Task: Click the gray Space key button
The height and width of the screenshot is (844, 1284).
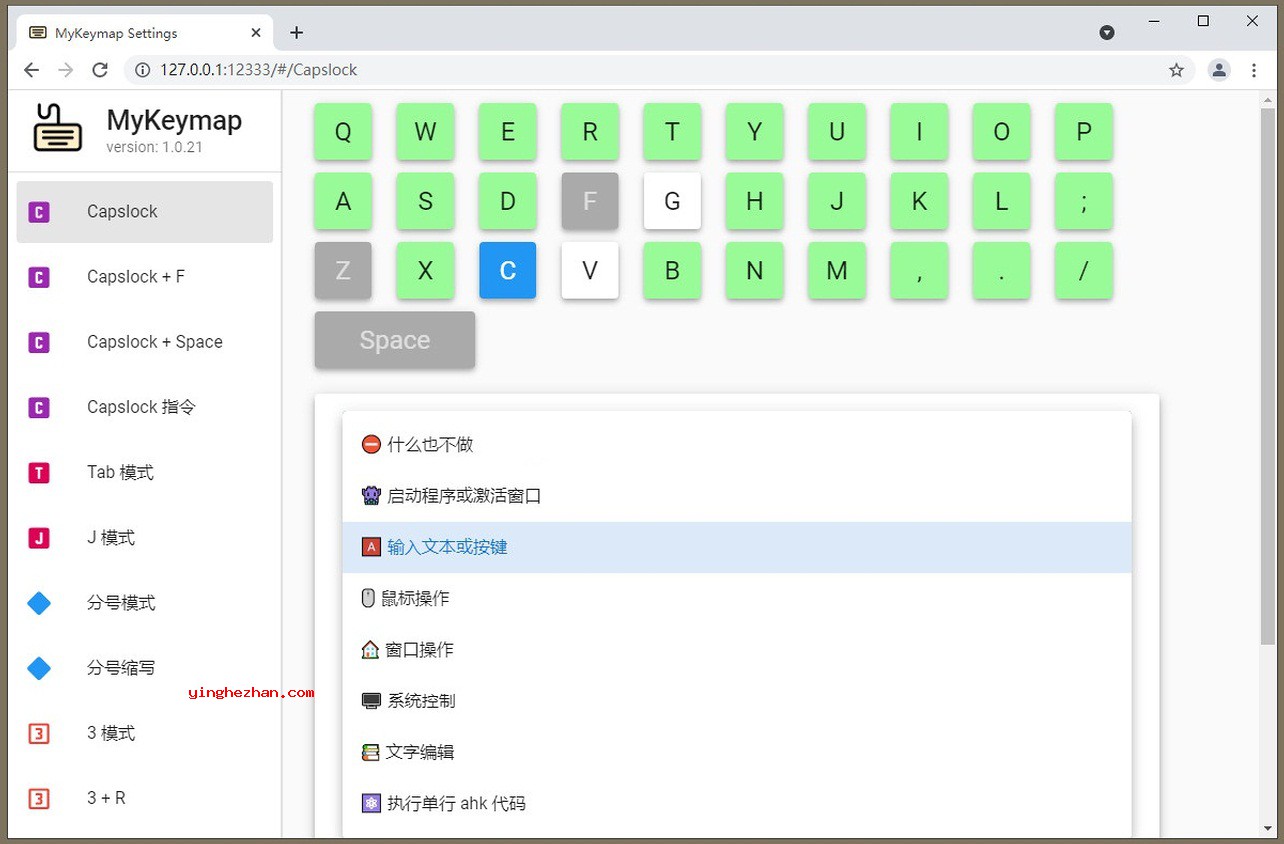Action: [395, 340]
